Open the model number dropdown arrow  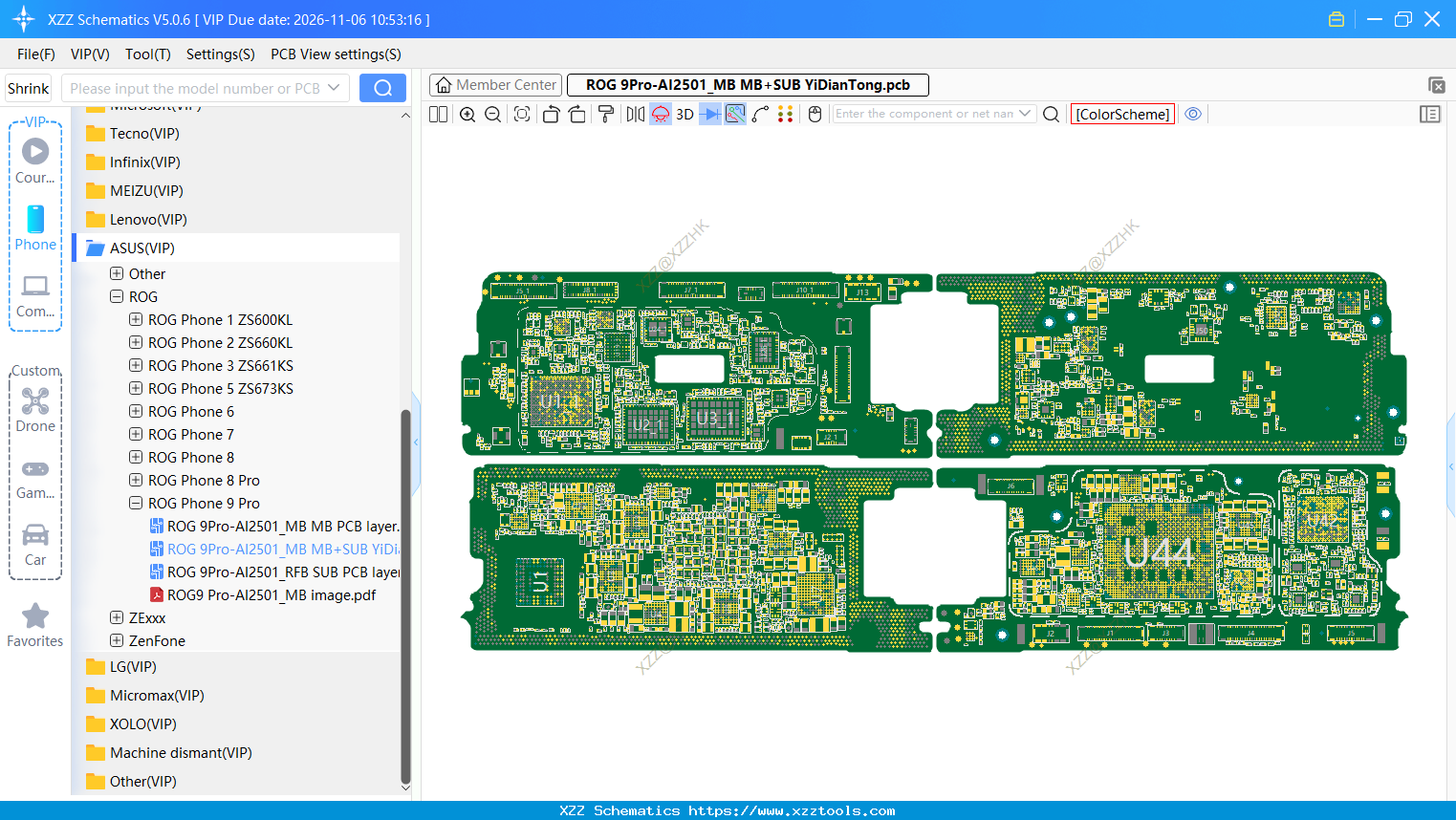click(x=334, y=88)
